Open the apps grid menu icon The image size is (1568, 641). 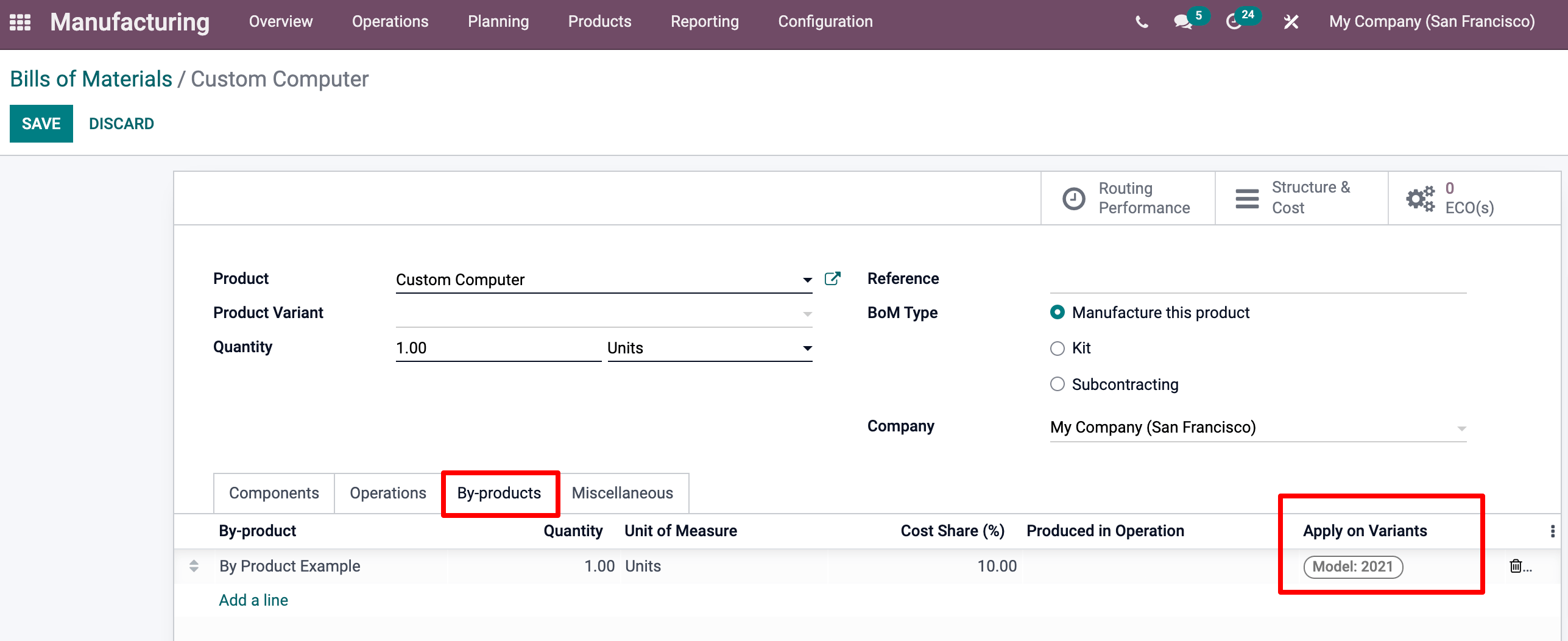(20, 22)
